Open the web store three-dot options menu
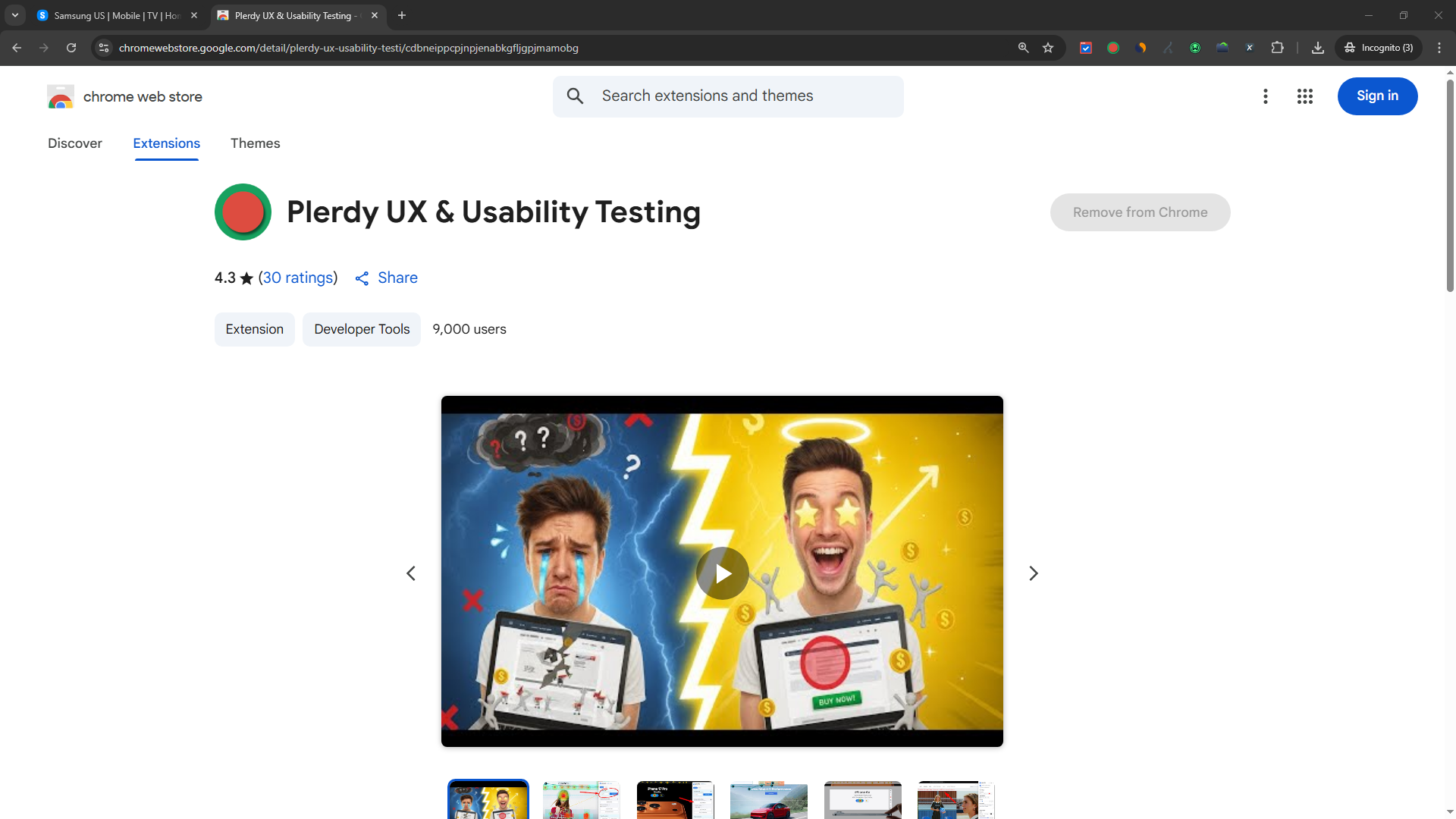1456x819 pixels. click(x=1265, y=96)
